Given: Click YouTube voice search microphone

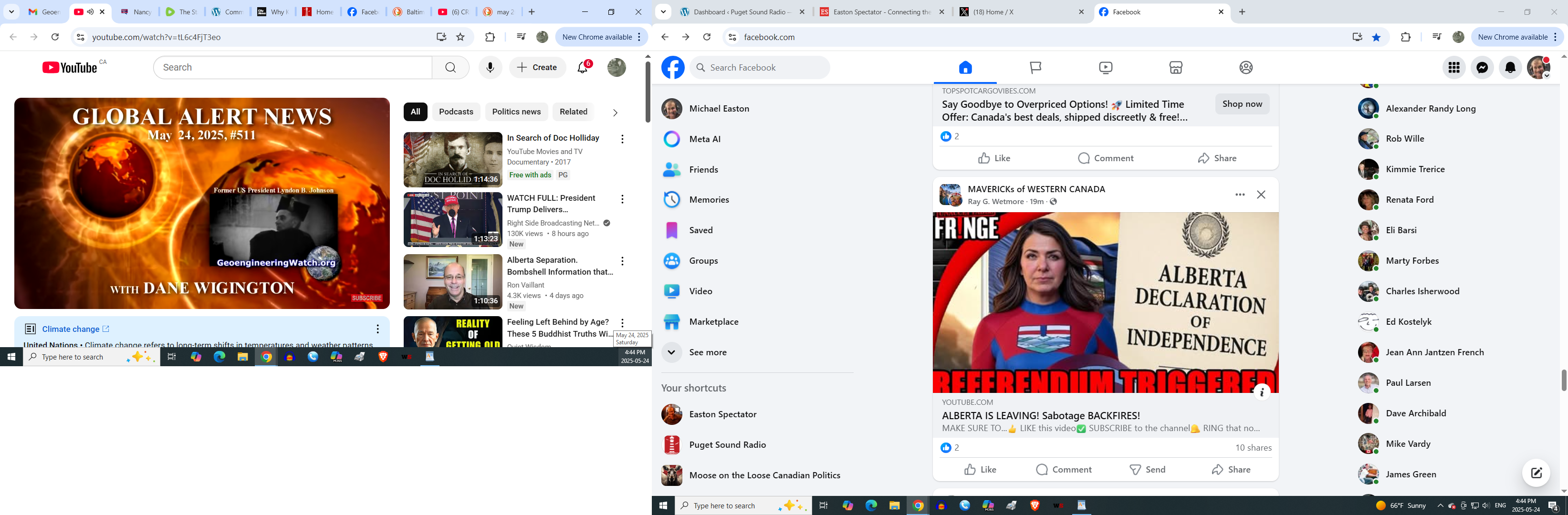Looking at the screenshot, I should pos(490,68).
